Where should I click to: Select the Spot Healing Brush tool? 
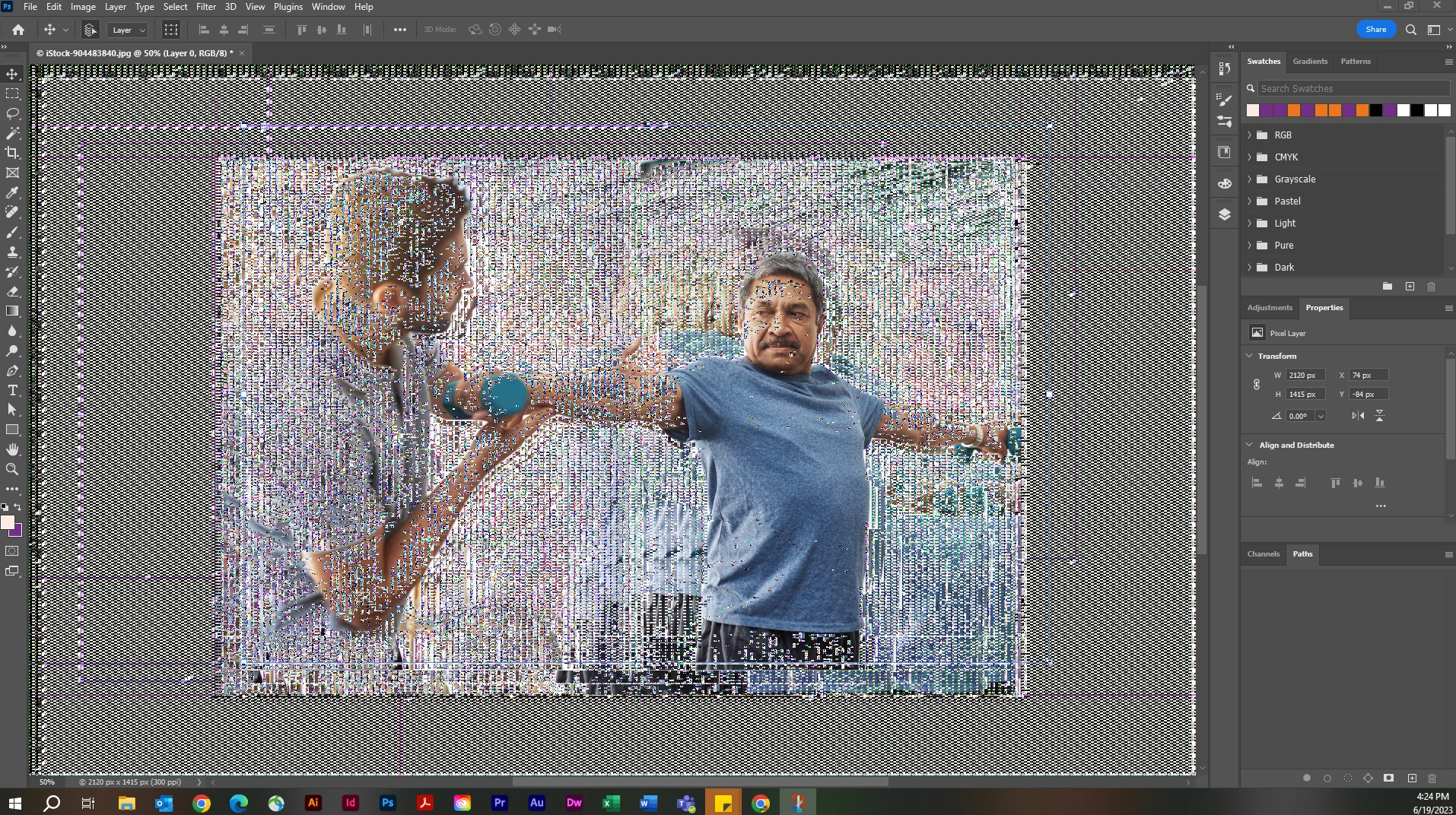coord(12,212)
